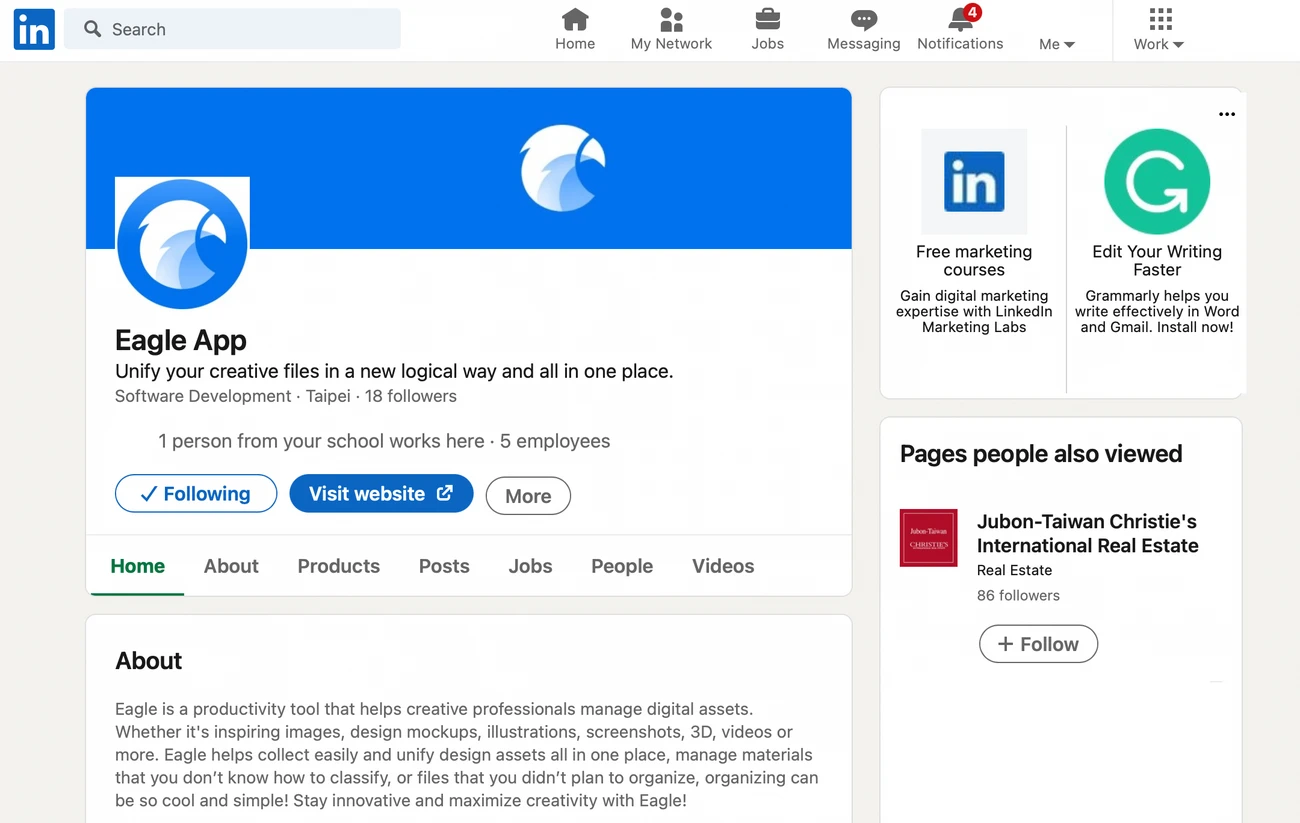
Task: Expand the Work apps dropdown
Action: coord(1159,44)
